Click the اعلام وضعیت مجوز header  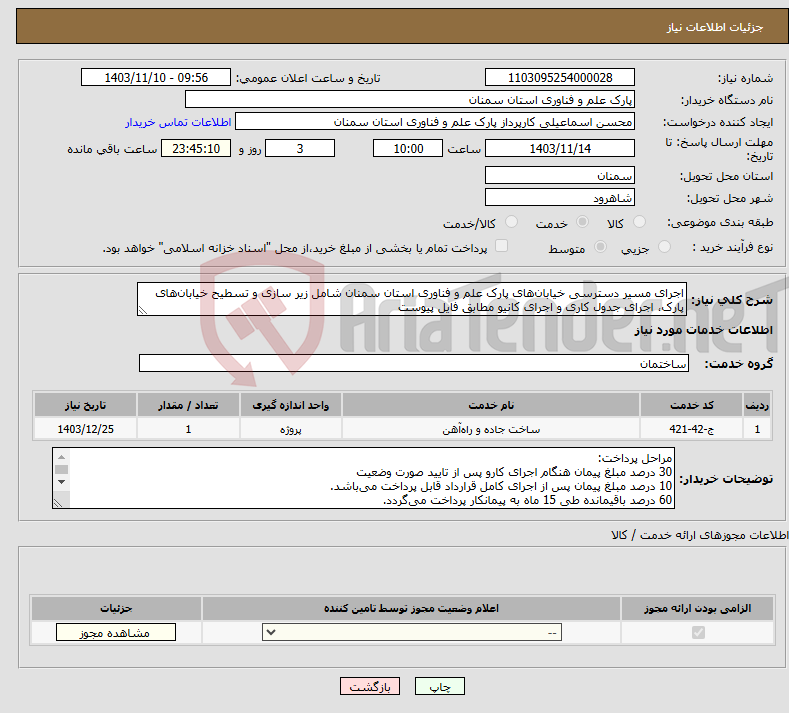pyautogui.click(x=411, y=608)
